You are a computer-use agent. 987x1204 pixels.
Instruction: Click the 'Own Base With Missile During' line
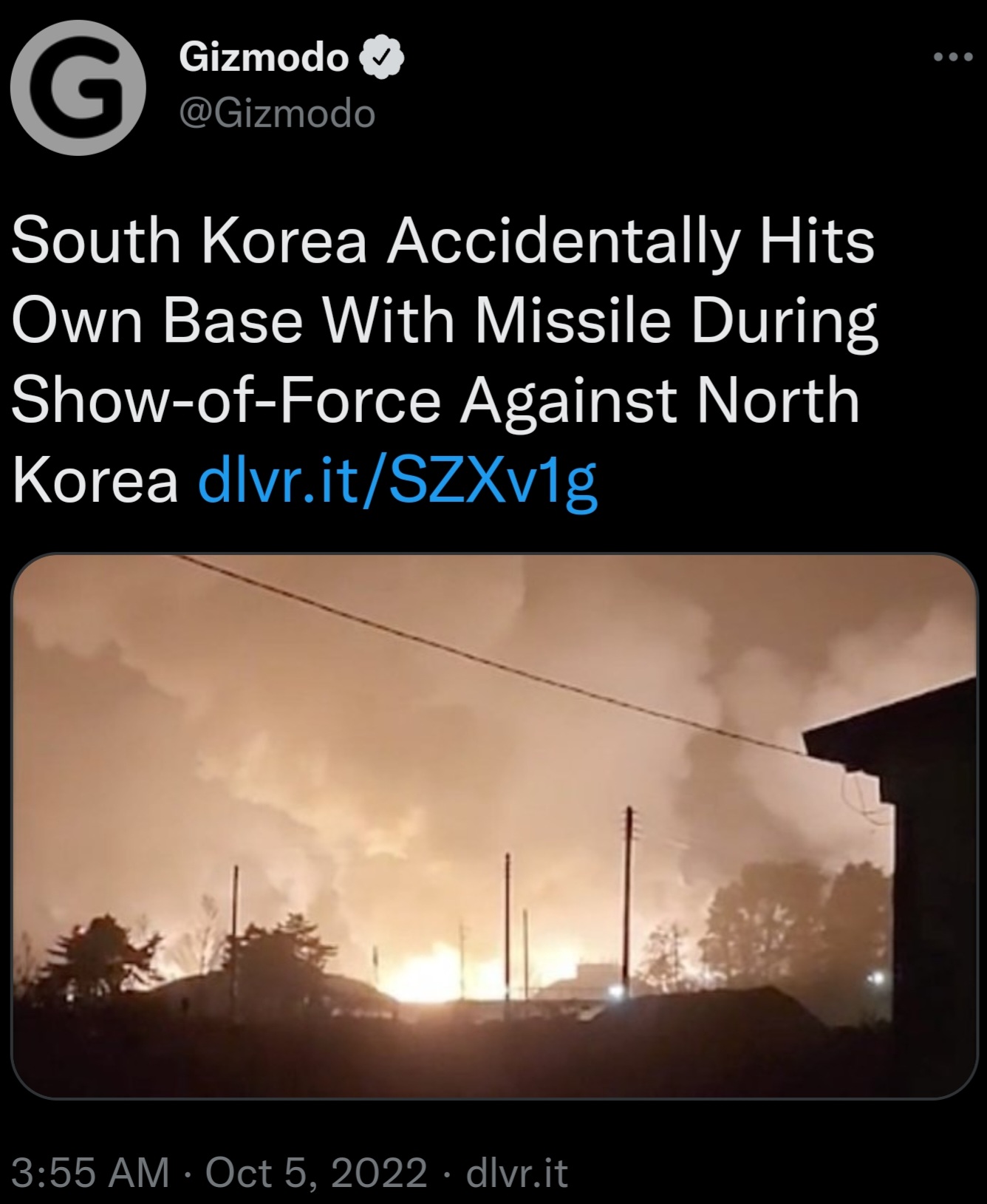[x=445, y=322]
